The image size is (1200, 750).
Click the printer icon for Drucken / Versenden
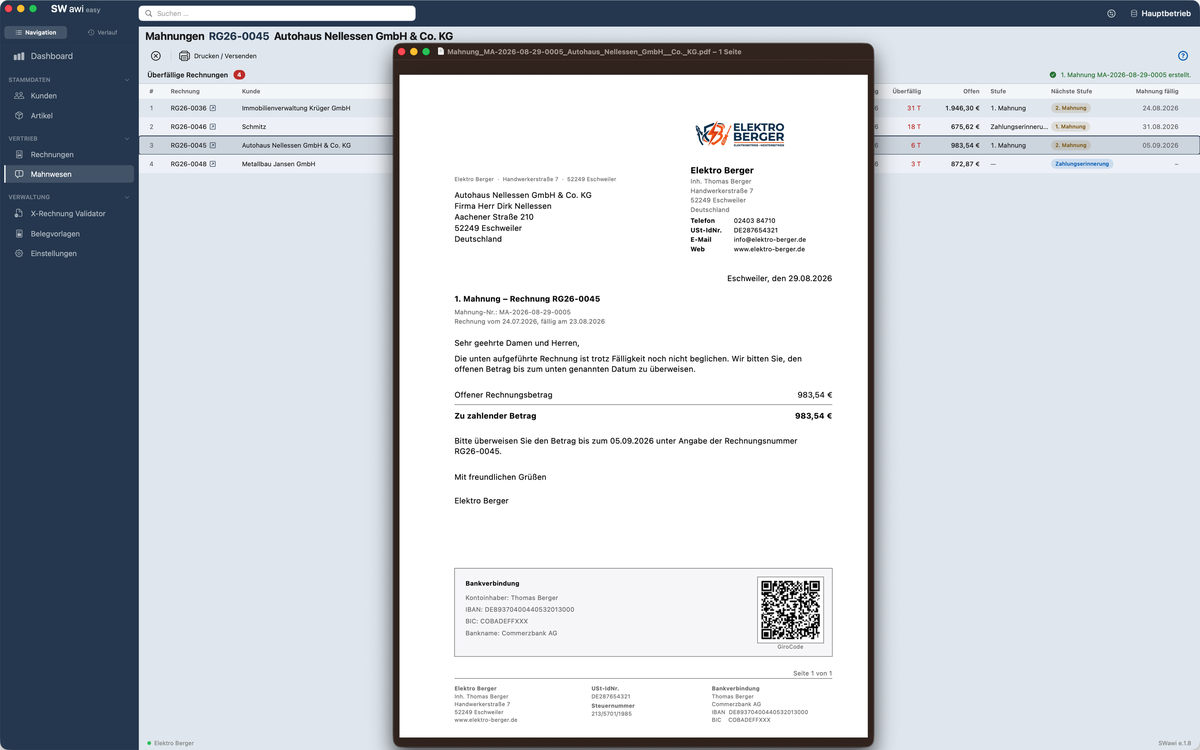pos(184,56)
